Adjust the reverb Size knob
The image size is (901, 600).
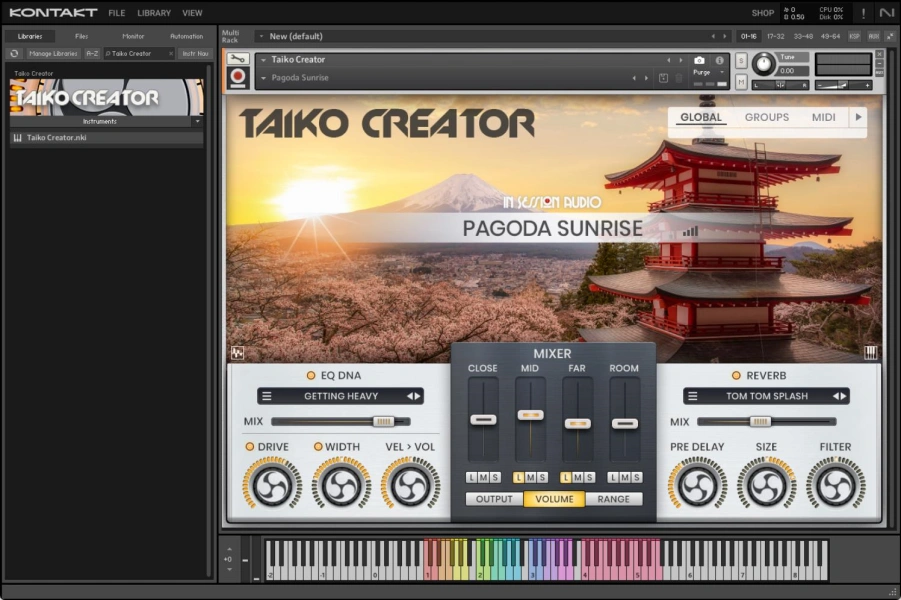click(767, 486)
